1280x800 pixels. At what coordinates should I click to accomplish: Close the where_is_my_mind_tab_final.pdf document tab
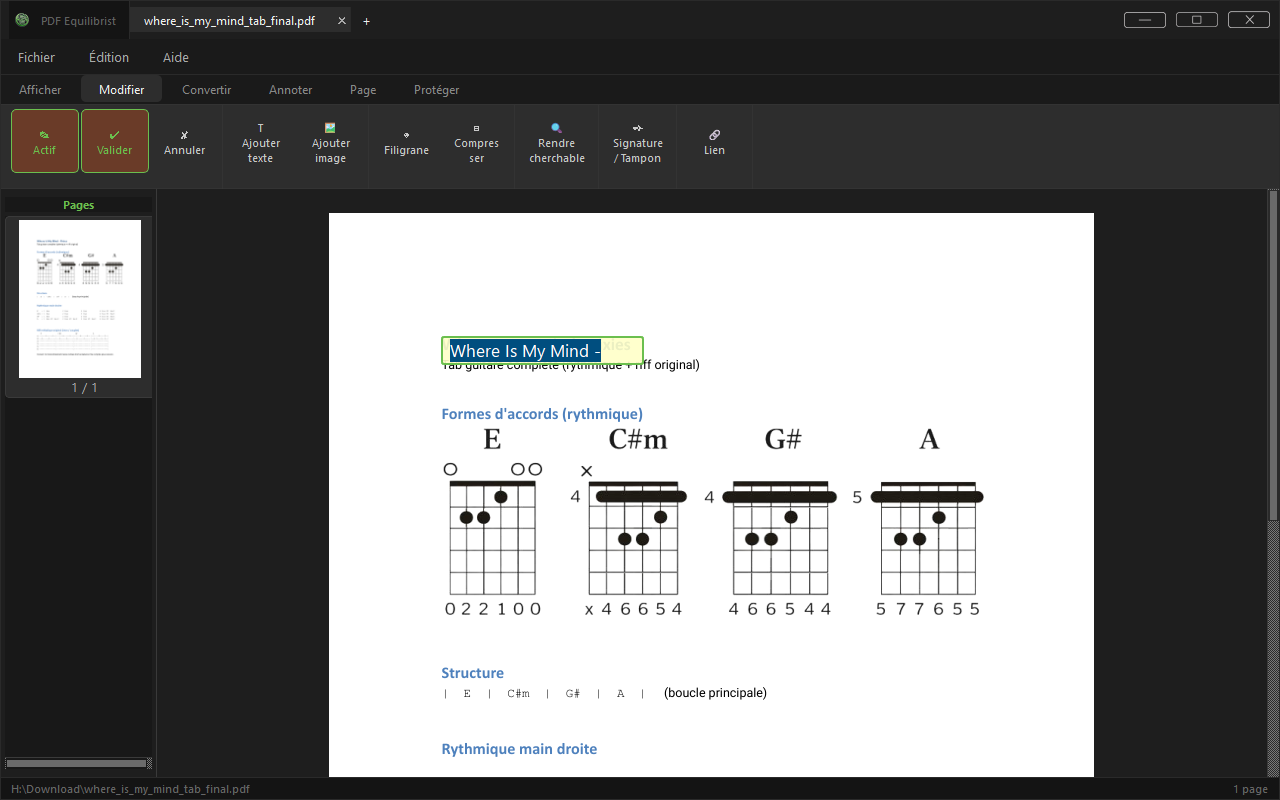[x=342, y=21]
